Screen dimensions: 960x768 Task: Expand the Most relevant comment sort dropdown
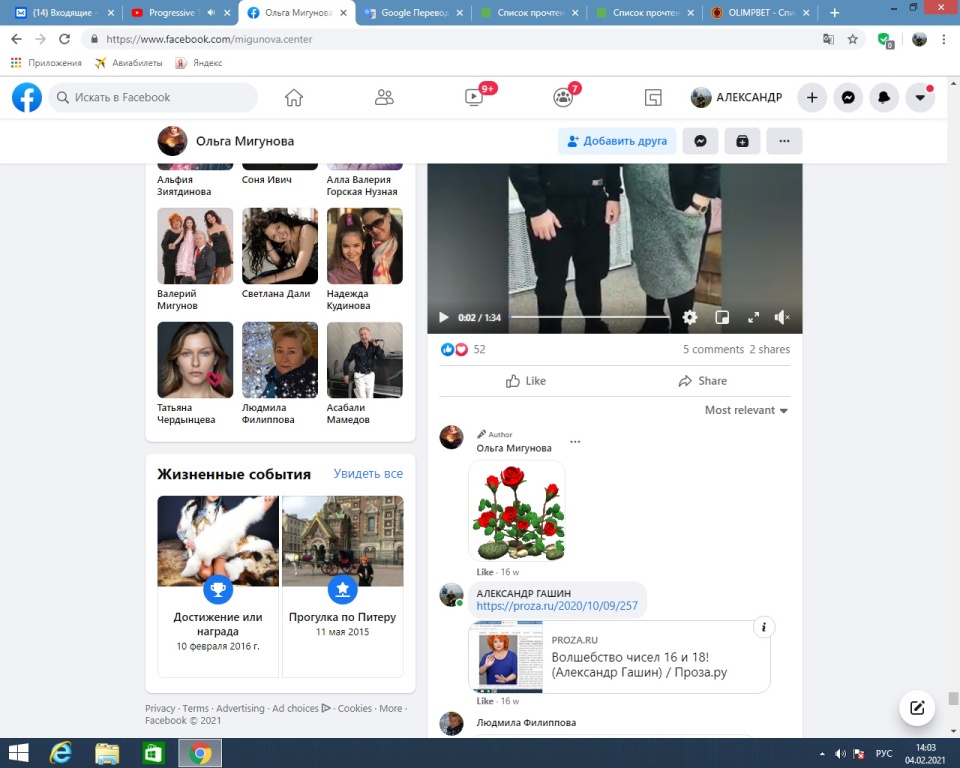click(x=746, y=410)
